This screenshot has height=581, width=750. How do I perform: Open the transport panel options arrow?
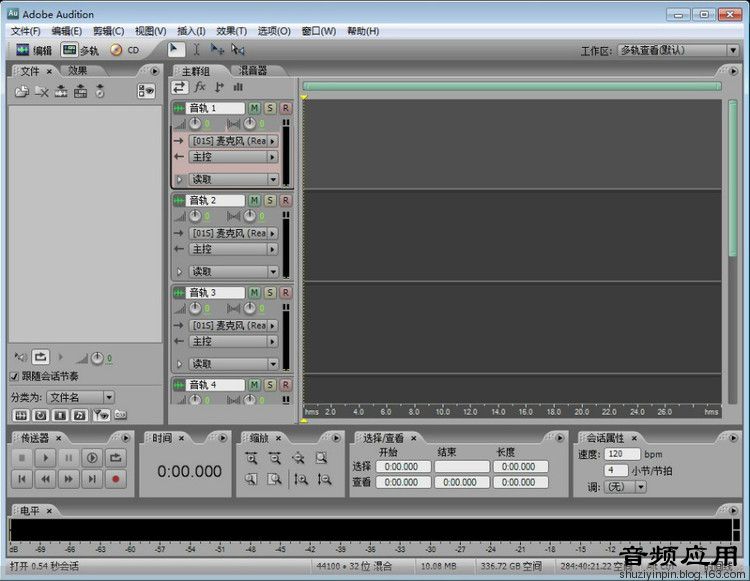tap(126, 438)
